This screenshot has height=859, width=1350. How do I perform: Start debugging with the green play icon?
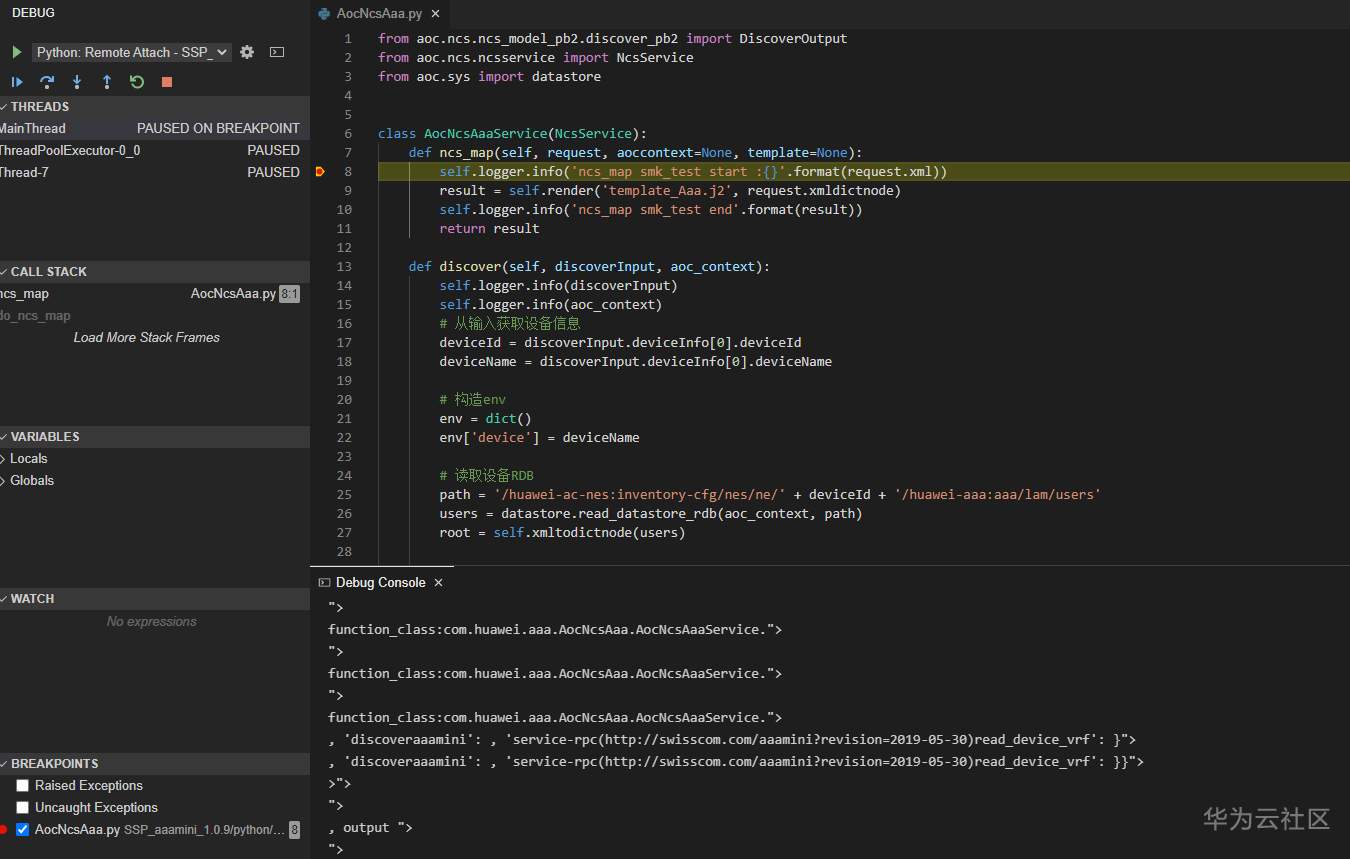[x=17, y=52]
